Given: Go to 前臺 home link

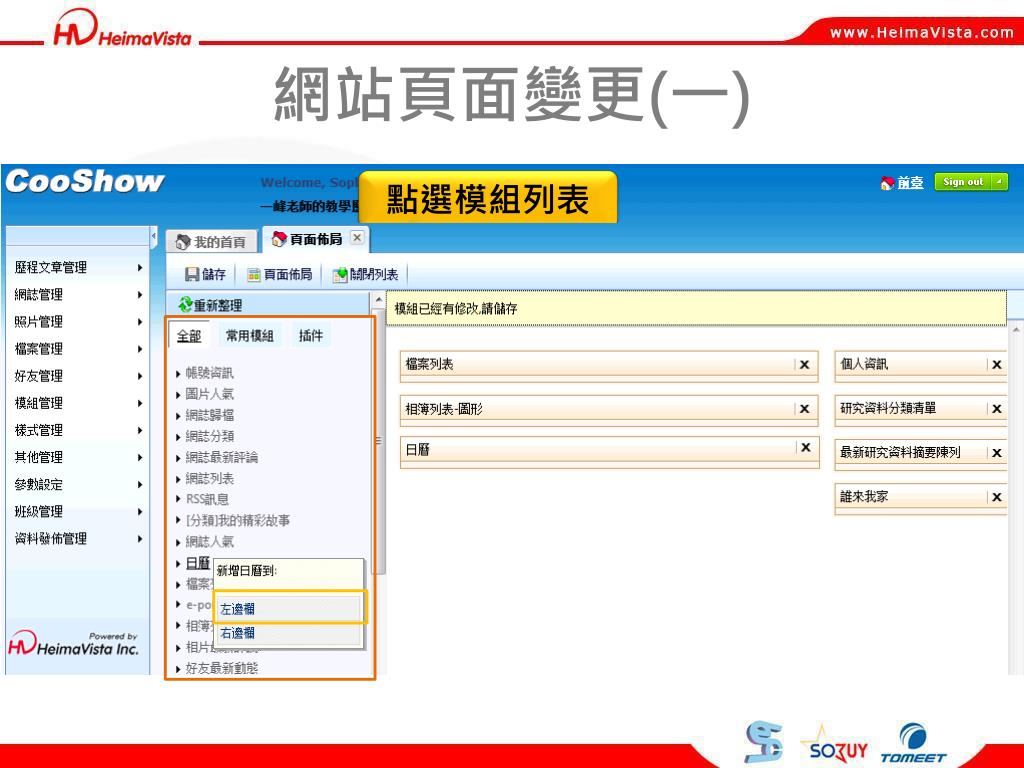Looking at the screenshot, I should click(902, 182).
